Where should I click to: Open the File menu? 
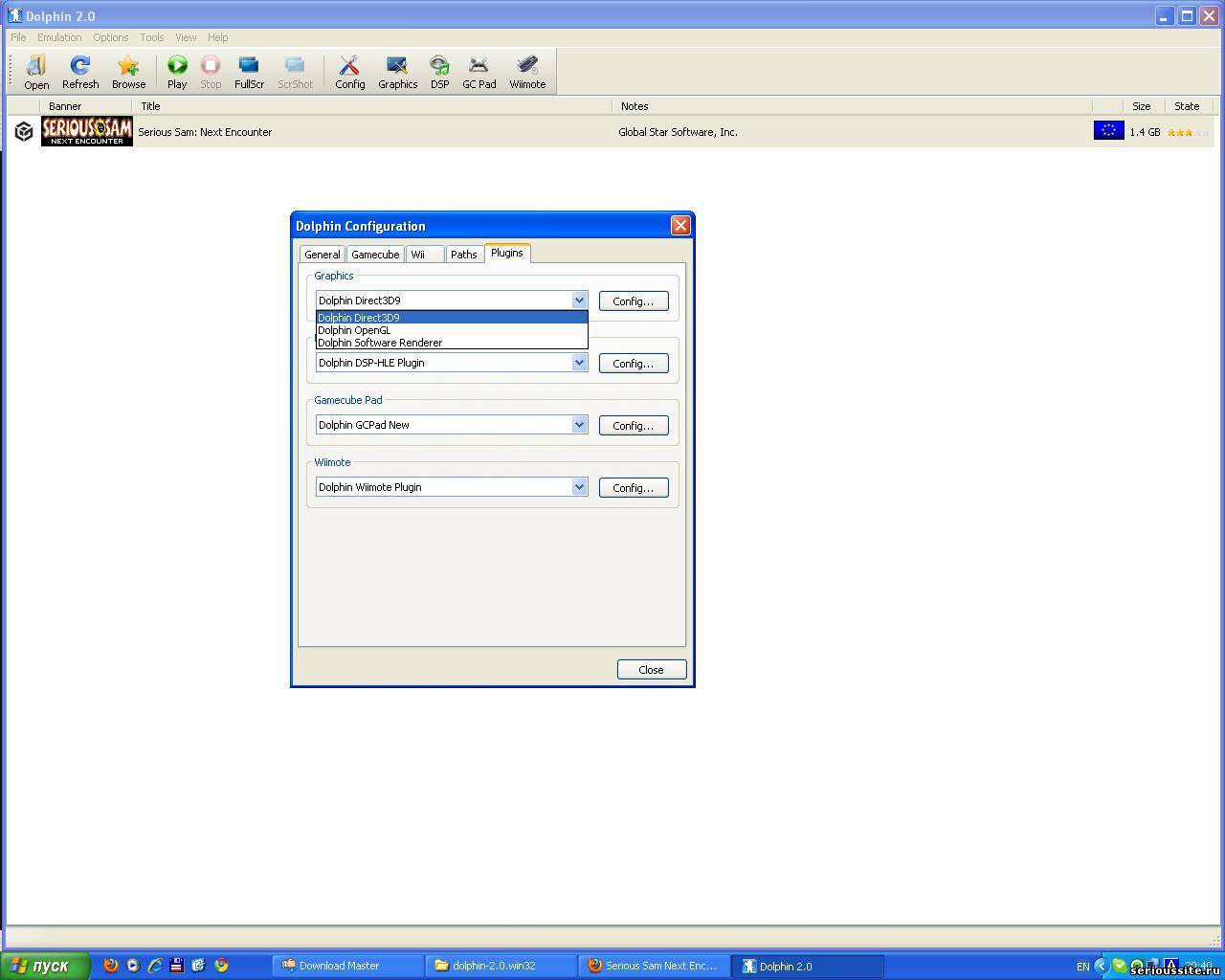point(18,37)
